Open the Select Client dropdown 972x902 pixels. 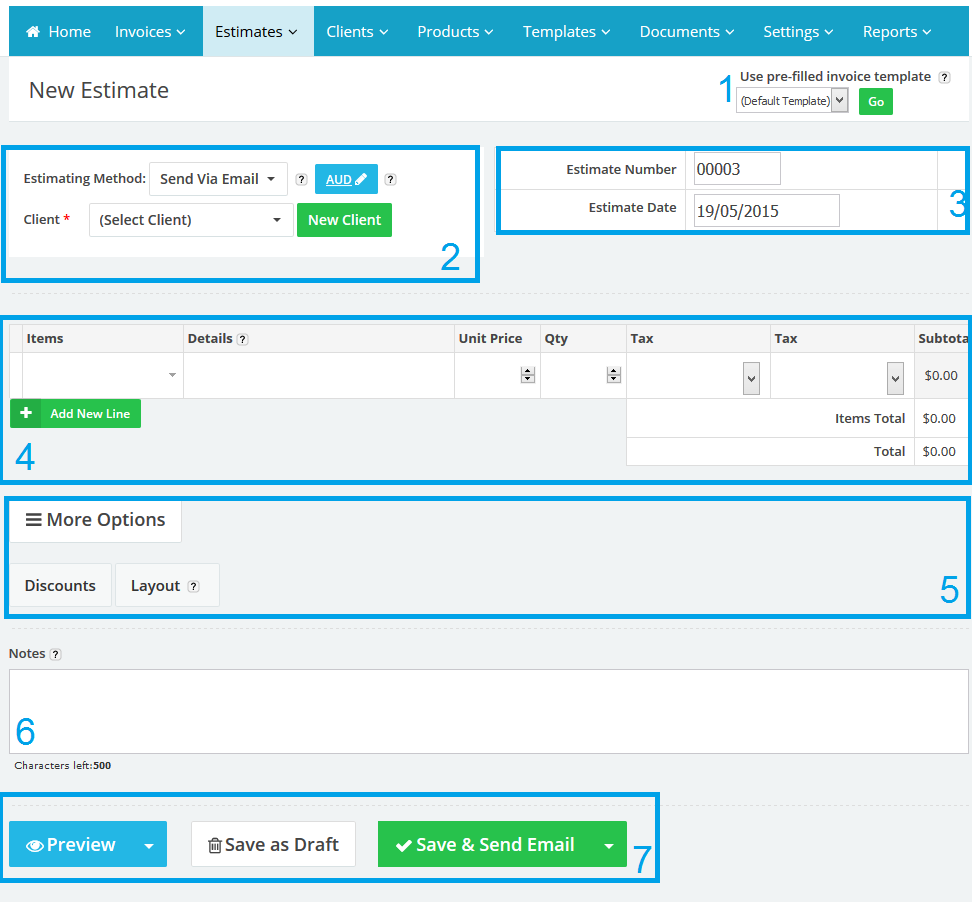191,220
